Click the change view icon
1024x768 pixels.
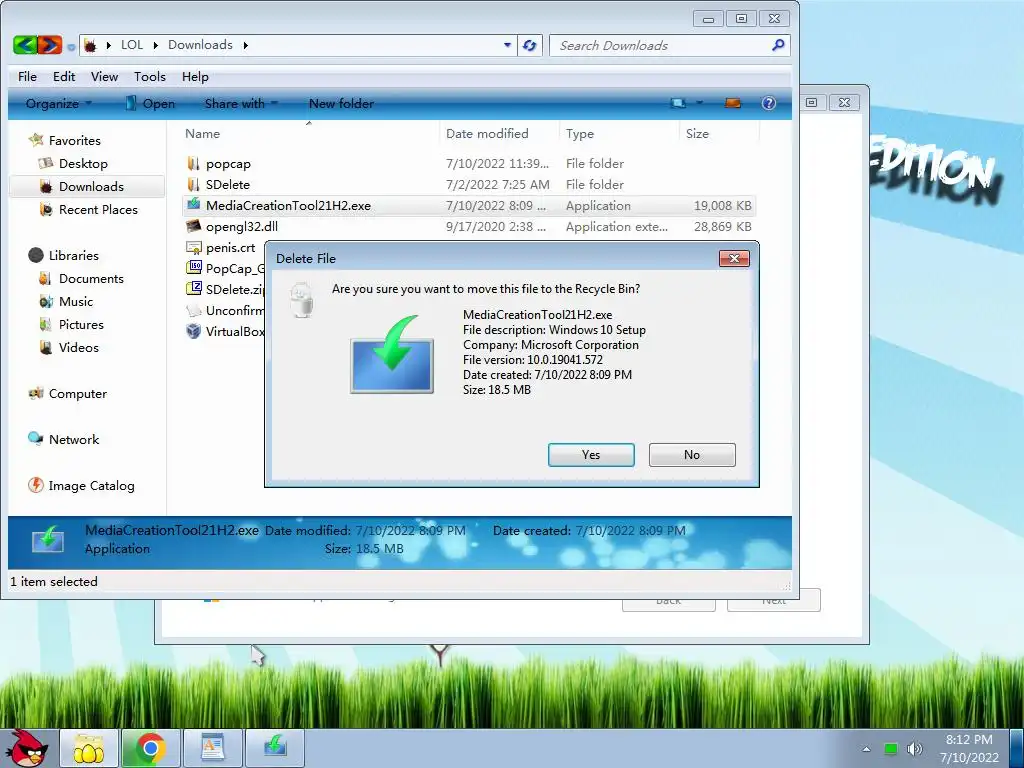pos(679,103)
